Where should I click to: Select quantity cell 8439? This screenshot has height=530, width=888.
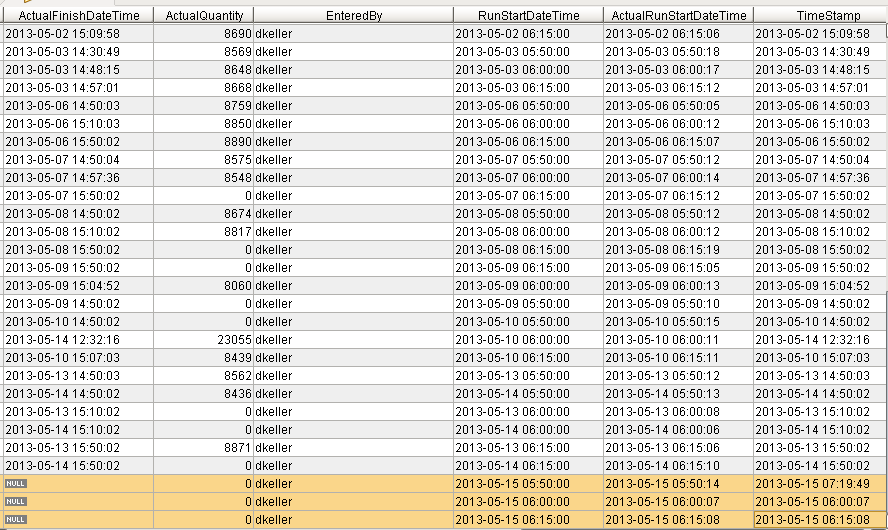[203, 357]
